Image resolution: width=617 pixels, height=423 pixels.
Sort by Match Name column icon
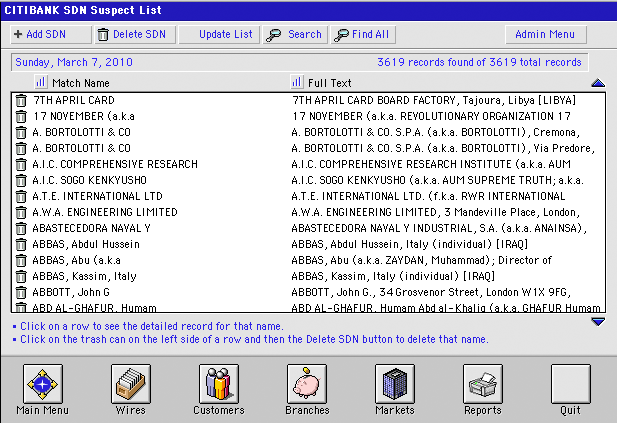(x=41, y=82)
